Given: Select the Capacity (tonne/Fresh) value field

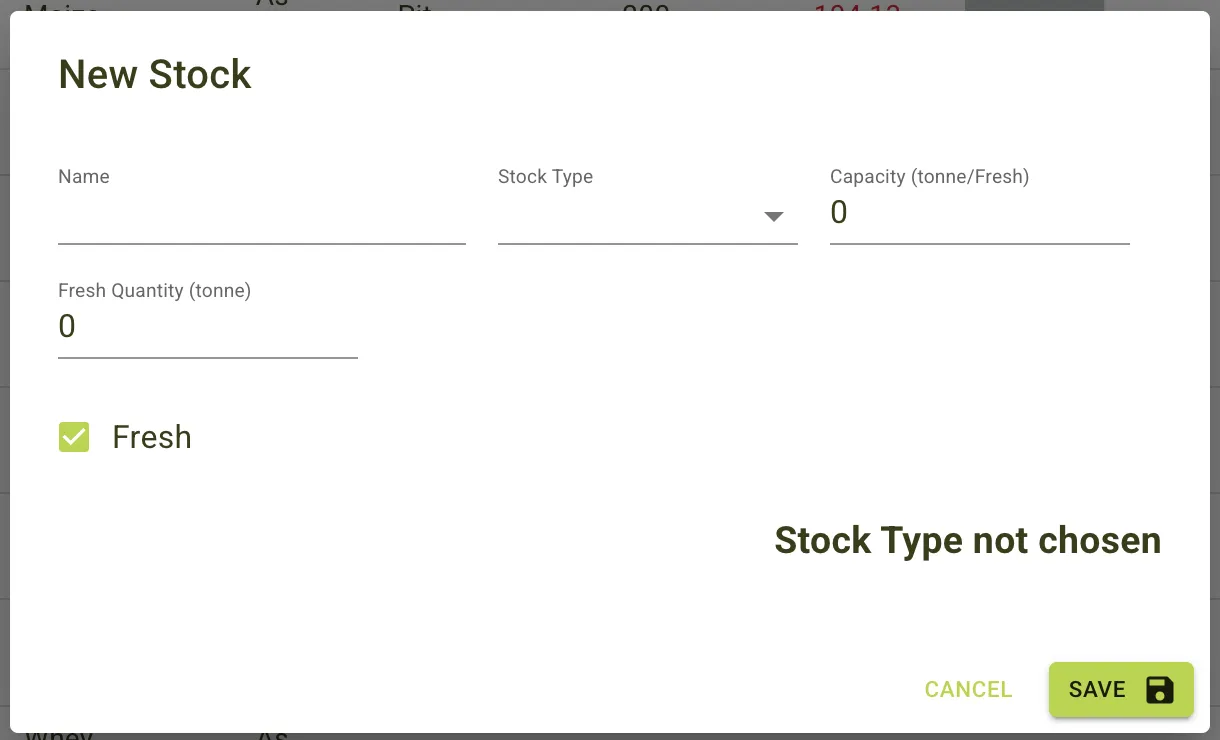Looking at the screenshot, I should point(978,213).
